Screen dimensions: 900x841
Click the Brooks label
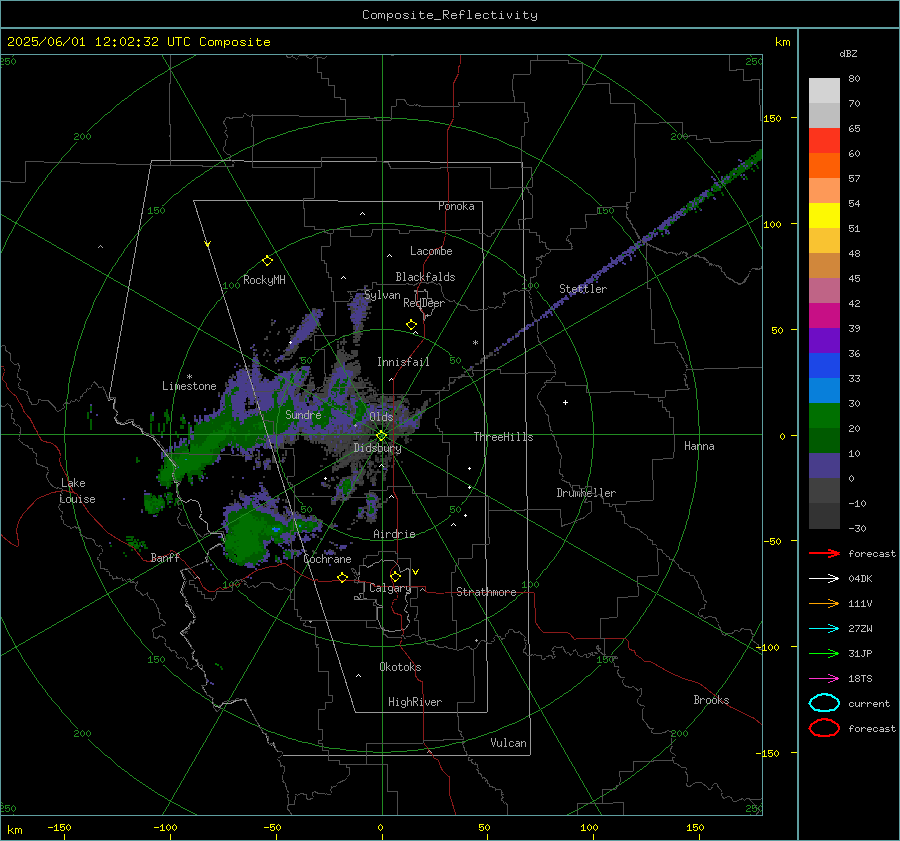(x=711, y=700)
